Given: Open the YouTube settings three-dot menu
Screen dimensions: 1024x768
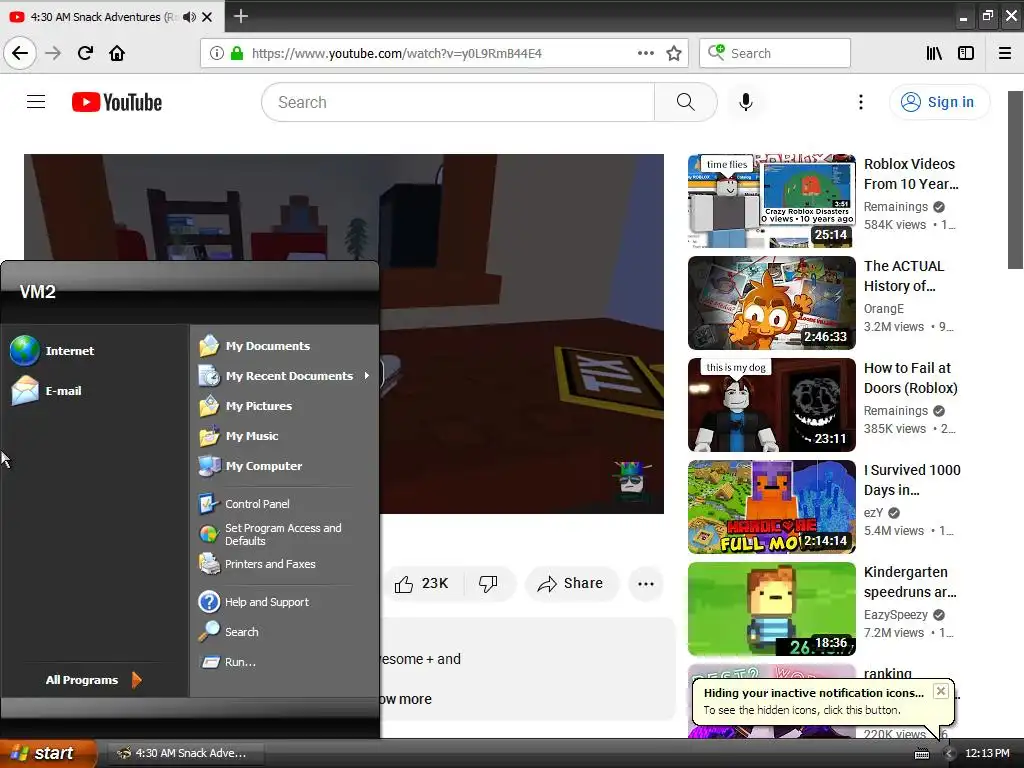Looking at the screenshot, I should (861, 102).
